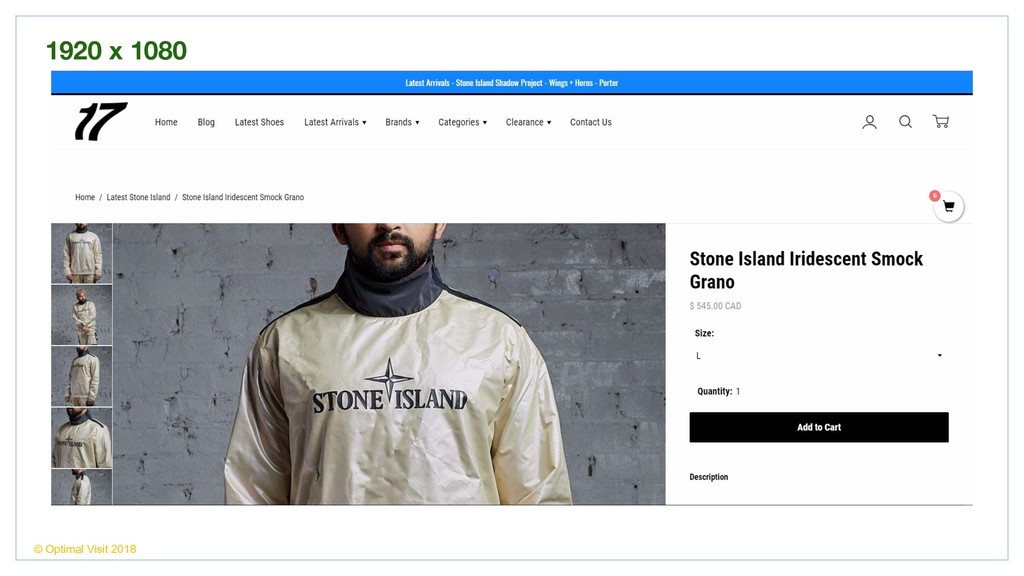Click Home in the breadcrumb trail
The image size is (1024, 576).
[x=85, y=197]
